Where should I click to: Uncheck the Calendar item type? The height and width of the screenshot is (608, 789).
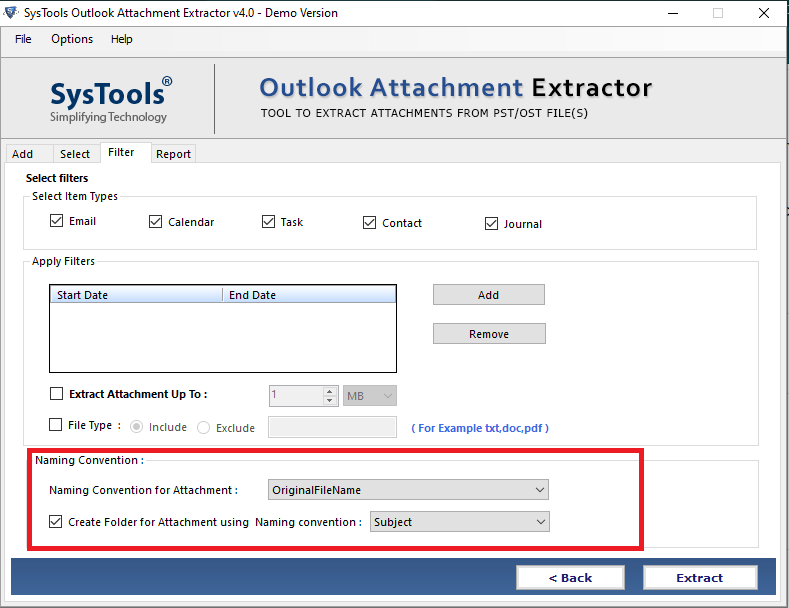point(155,222)
